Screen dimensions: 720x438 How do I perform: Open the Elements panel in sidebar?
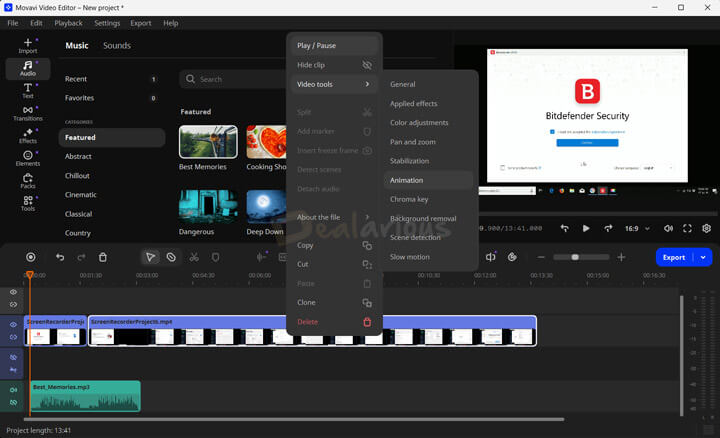tap(27, 158)
